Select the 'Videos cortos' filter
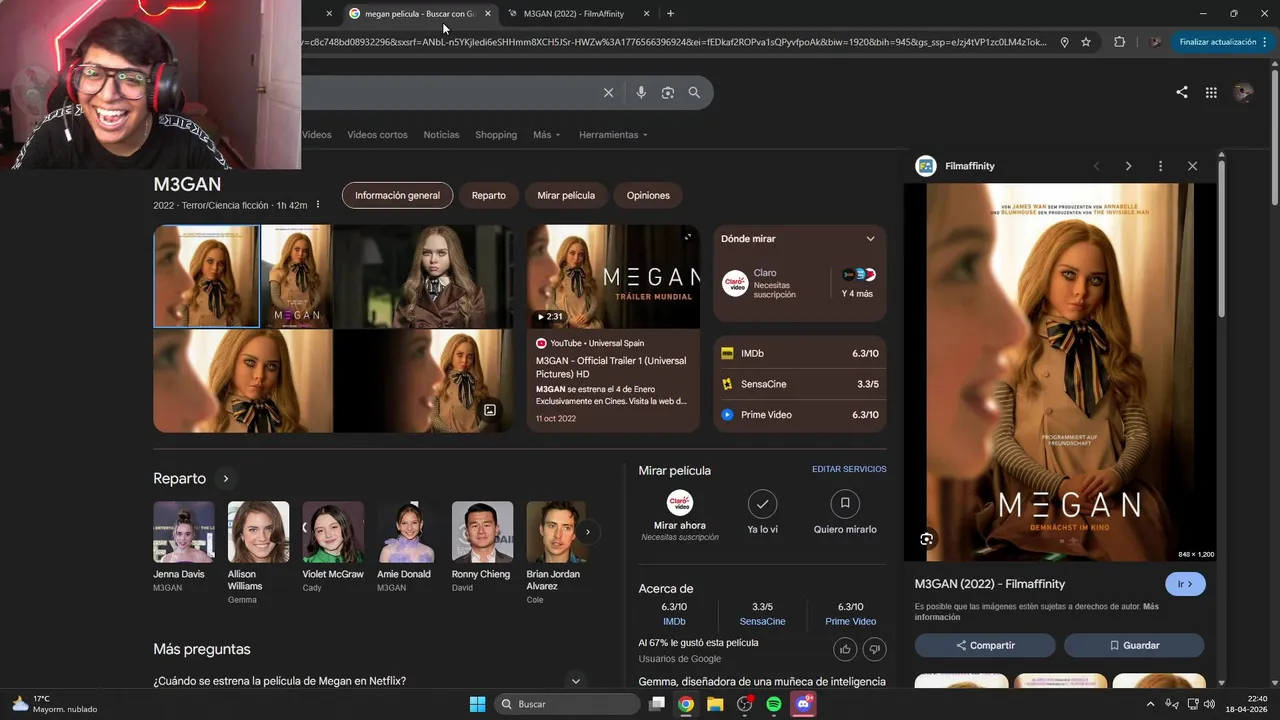 tap(377, 135)
